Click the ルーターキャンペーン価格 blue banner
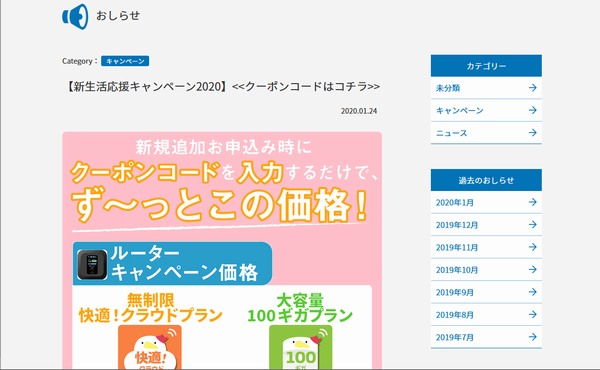Viewport: 600px width, 370px height. coord(172,264)
